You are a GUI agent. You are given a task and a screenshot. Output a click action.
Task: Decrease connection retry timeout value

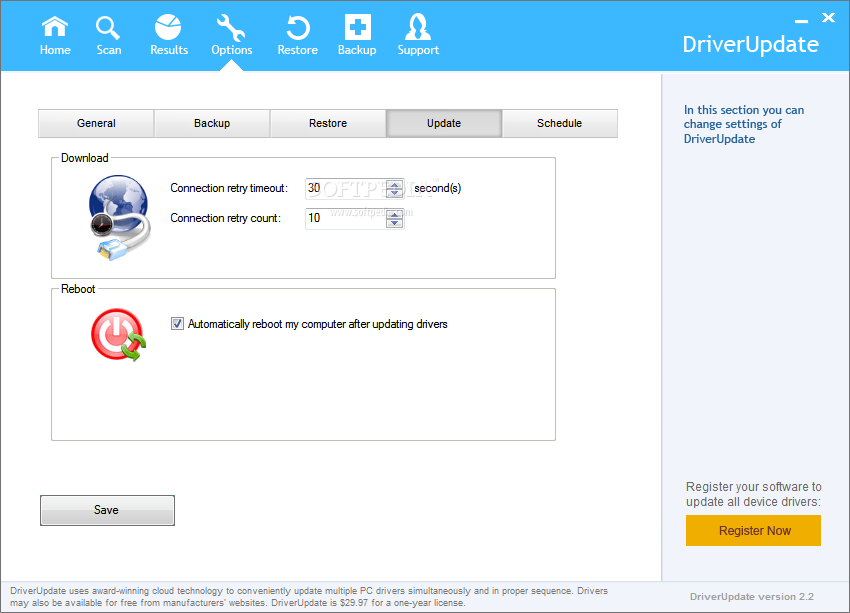pos(395,193)
